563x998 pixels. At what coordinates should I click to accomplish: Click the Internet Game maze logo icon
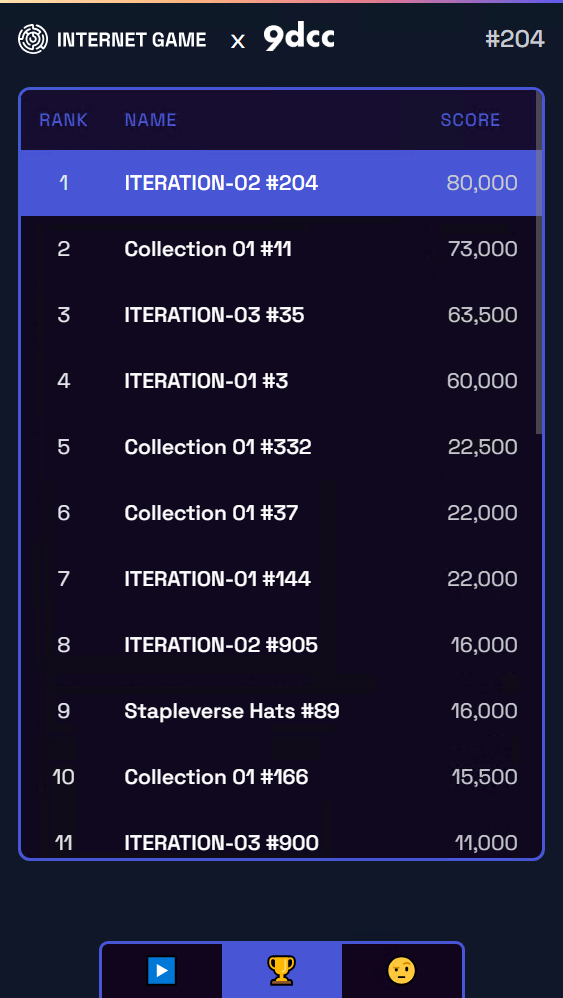tap(32, 39)
